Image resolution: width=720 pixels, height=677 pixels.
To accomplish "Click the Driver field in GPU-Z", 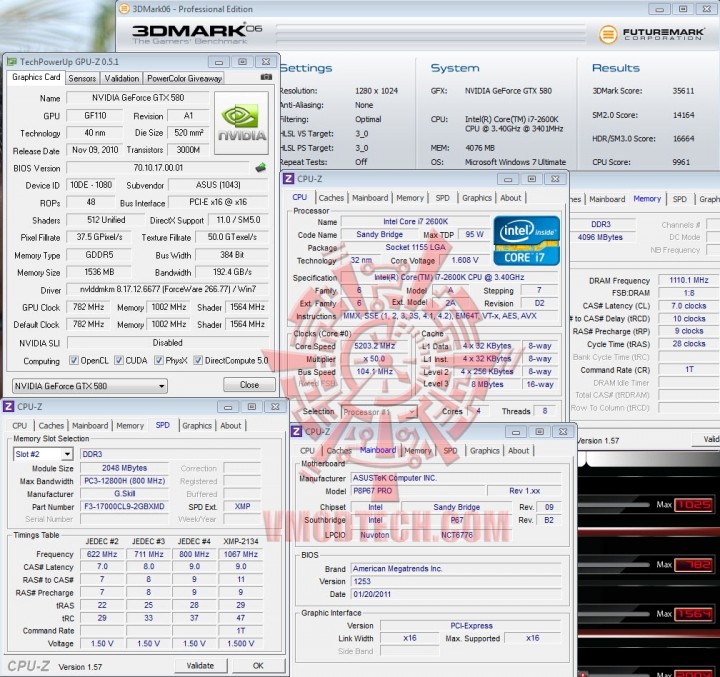I will (x=168, y=289).
